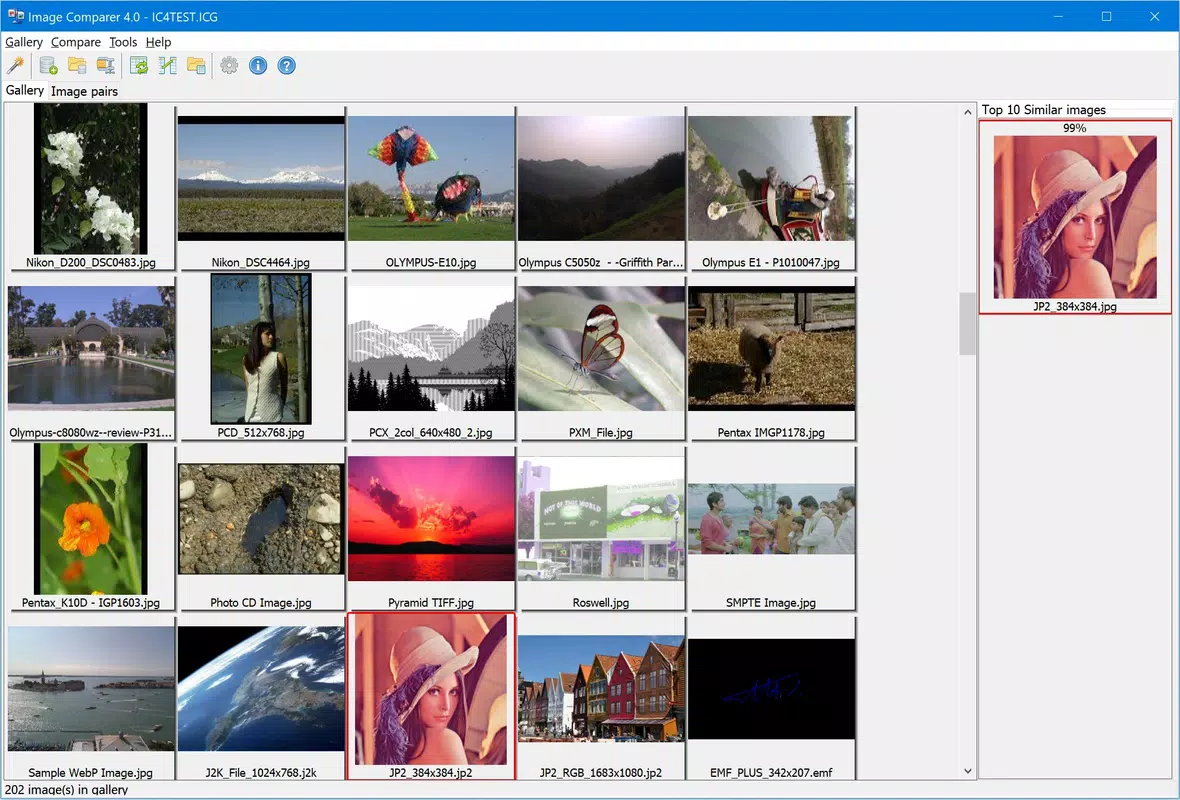
Task: Click the Pyramid TIFF.jpg filename label
Action: 430,603
